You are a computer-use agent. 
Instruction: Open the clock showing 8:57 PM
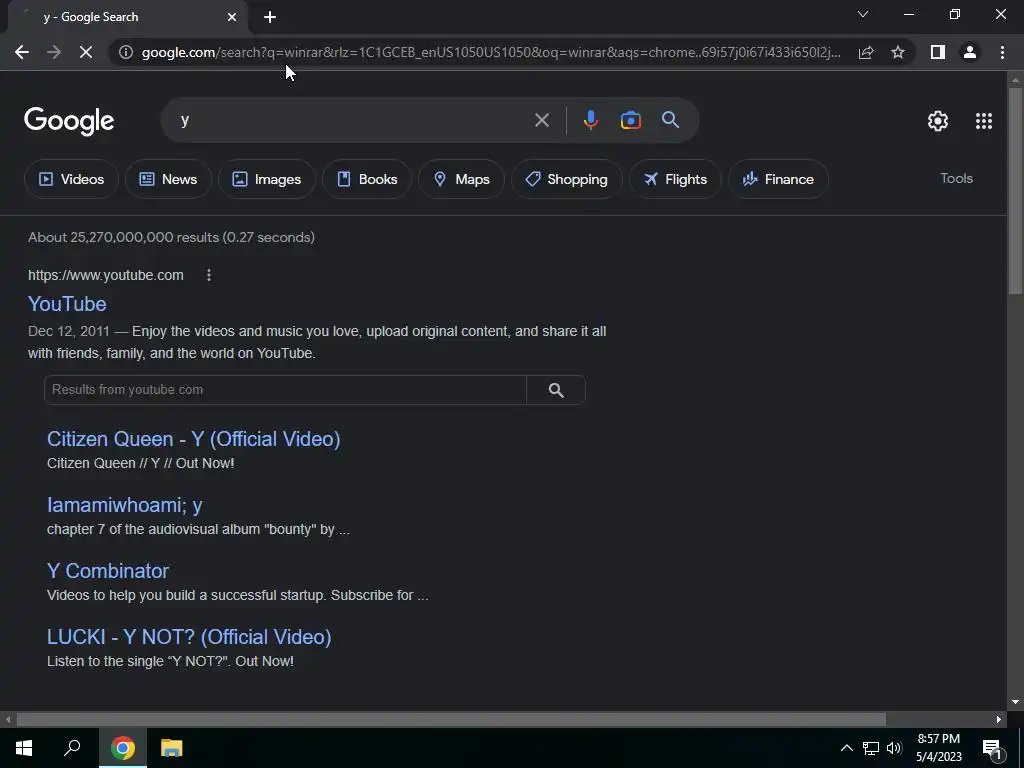pyautogui.click(x=938, y=748)
